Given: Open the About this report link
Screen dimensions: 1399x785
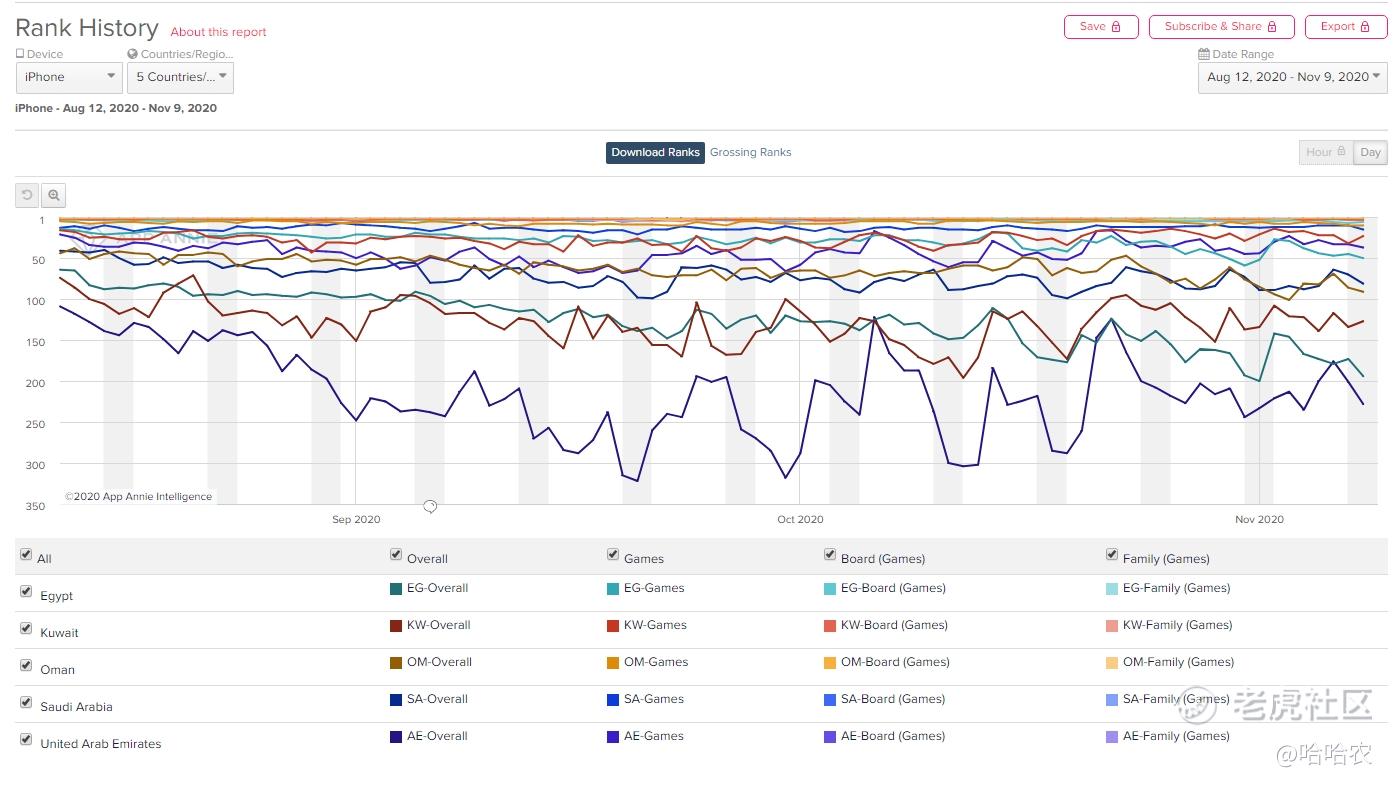Looking at the screenshot, I should (x=218, y=32).
